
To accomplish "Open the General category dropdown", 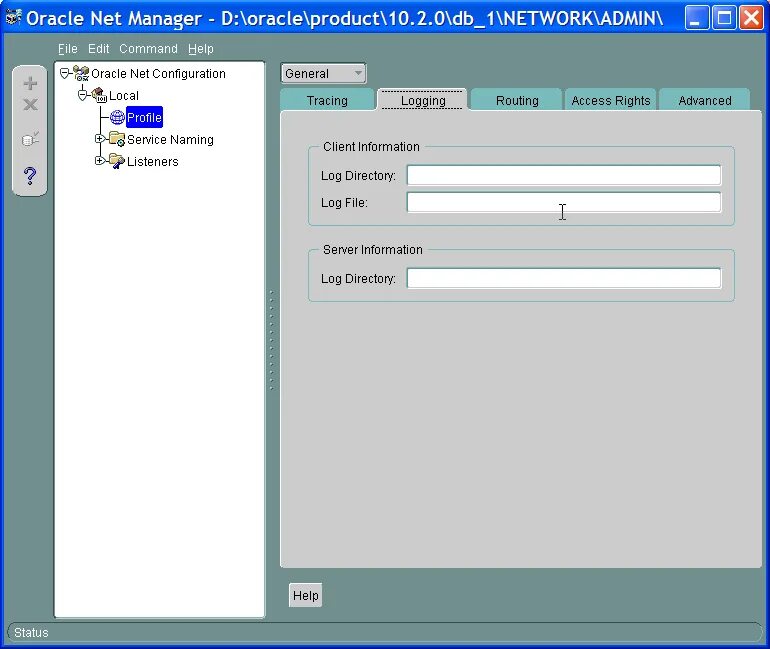I will click(323, 74).
